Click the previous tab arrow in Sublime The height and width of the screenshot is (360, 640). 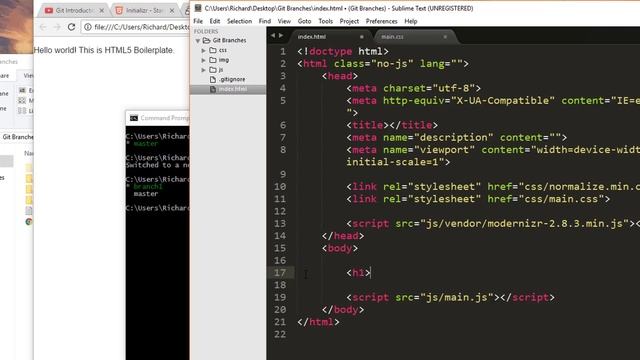tap(273, 36)
